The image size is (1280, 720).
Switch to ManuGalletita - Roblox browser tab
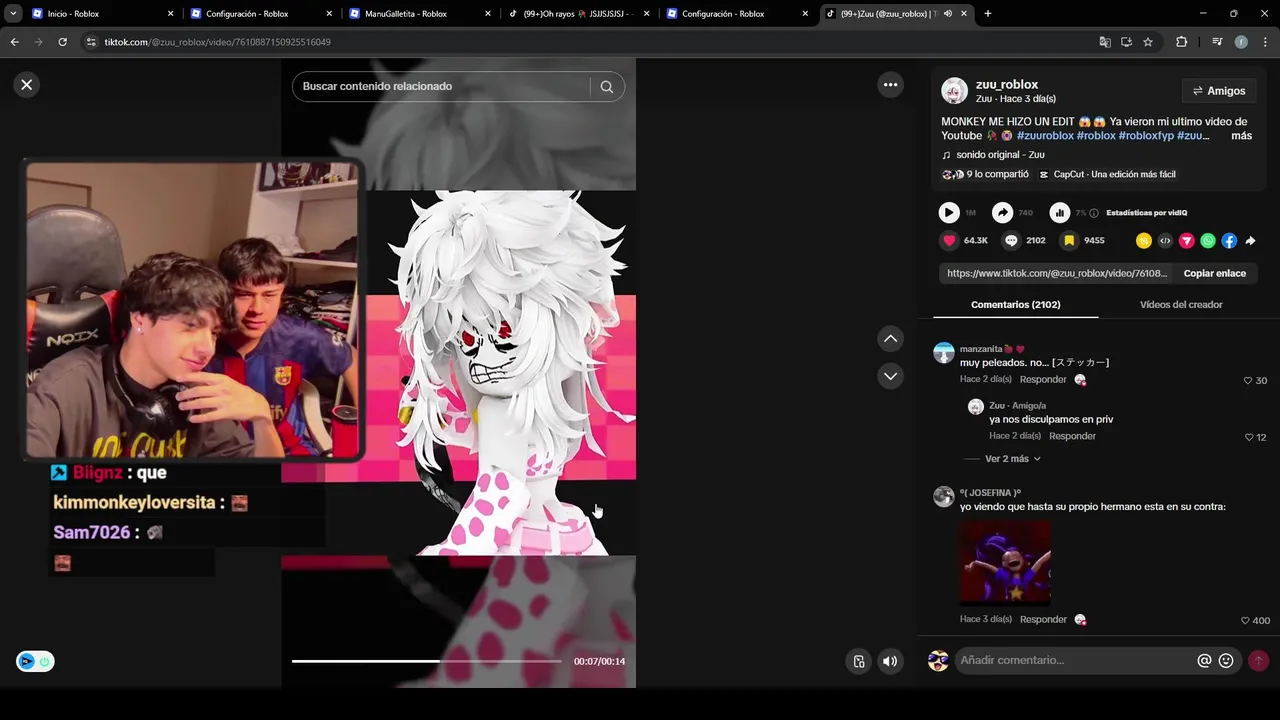[418, 14]
